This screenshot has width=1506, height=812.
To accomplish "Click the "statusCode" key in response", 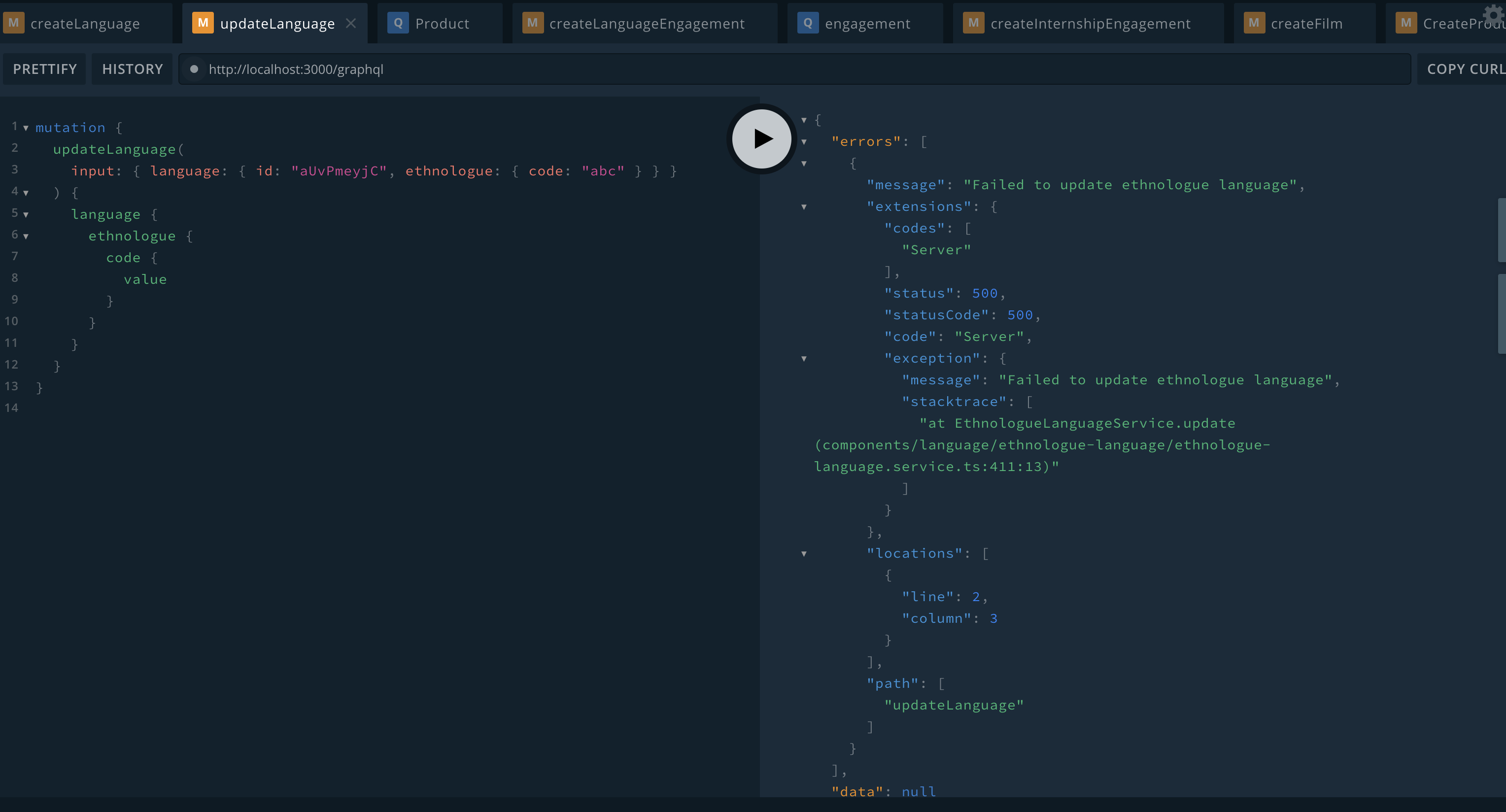I will click(x=937, y=315).
